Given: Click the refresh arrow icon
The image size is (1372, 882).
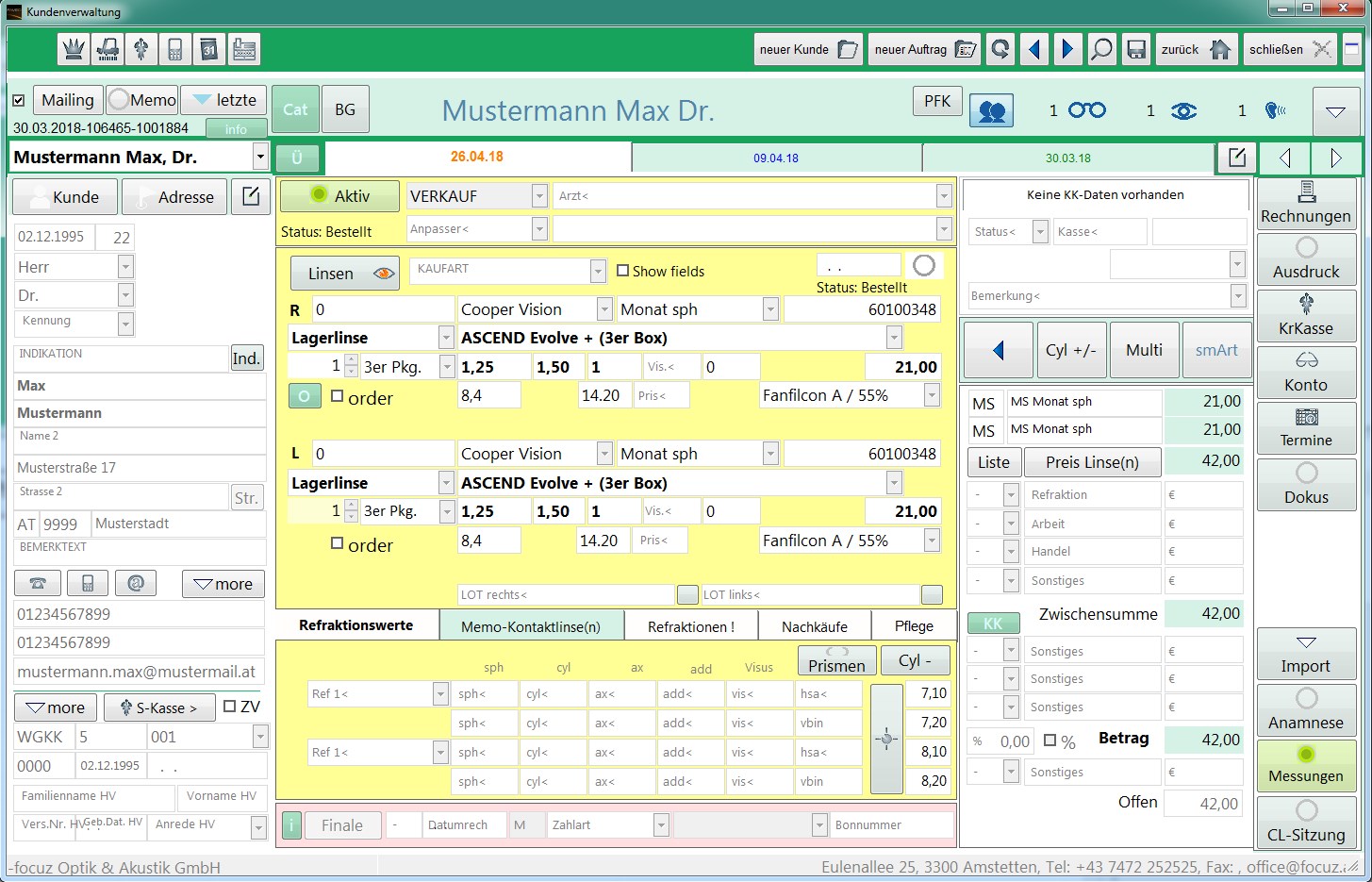Looking at the screenshot, I should (1000, 49).
